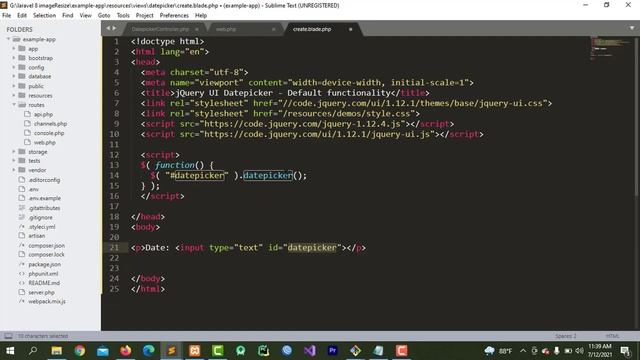Open the Help menu

pyautogui.click(x=201, y=16)
